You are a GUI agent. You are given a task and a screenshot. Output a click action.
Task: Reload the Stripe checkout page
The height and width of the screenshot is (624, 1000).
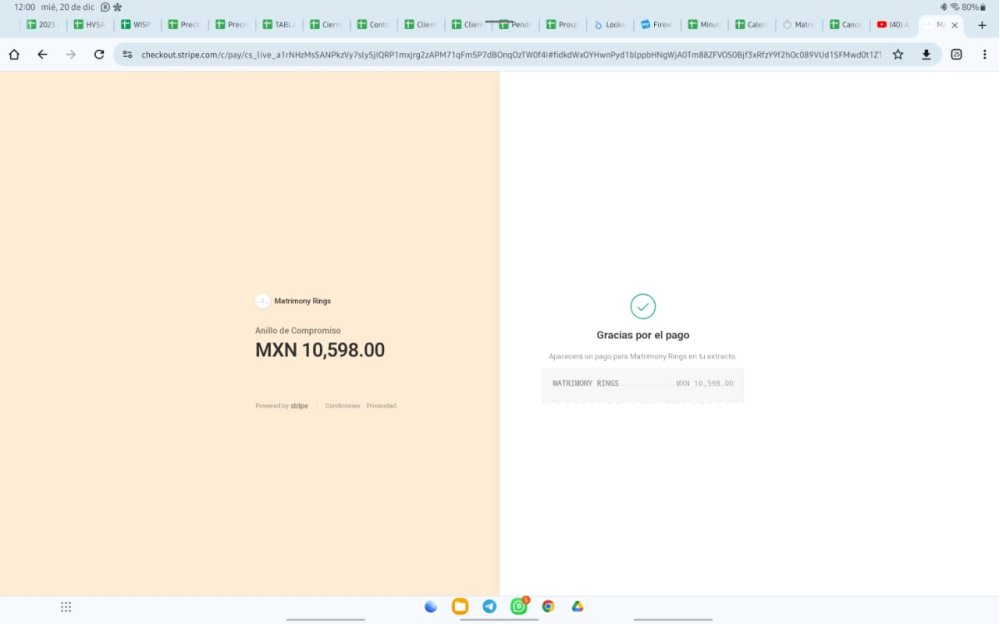pyautogui.click(x=99, y=55)
